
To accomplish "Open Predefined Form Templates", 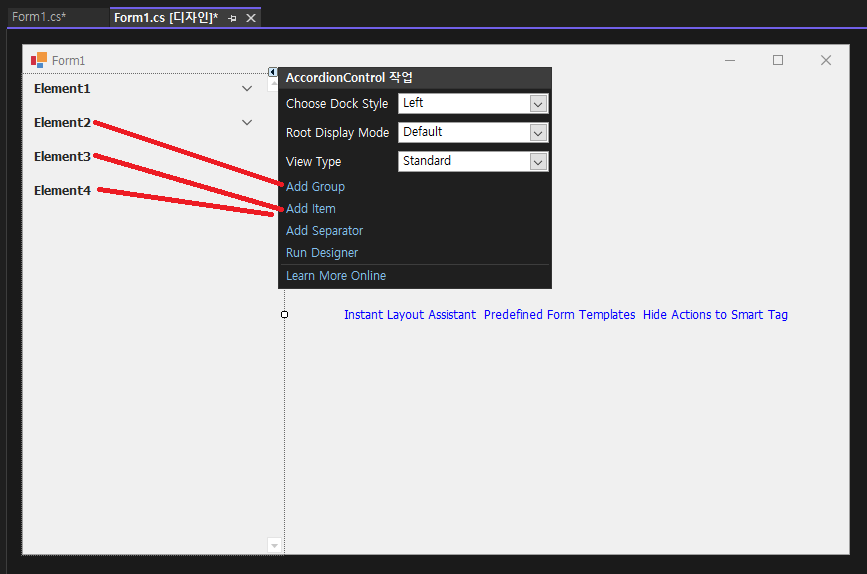I will click(x=560, y=315).
